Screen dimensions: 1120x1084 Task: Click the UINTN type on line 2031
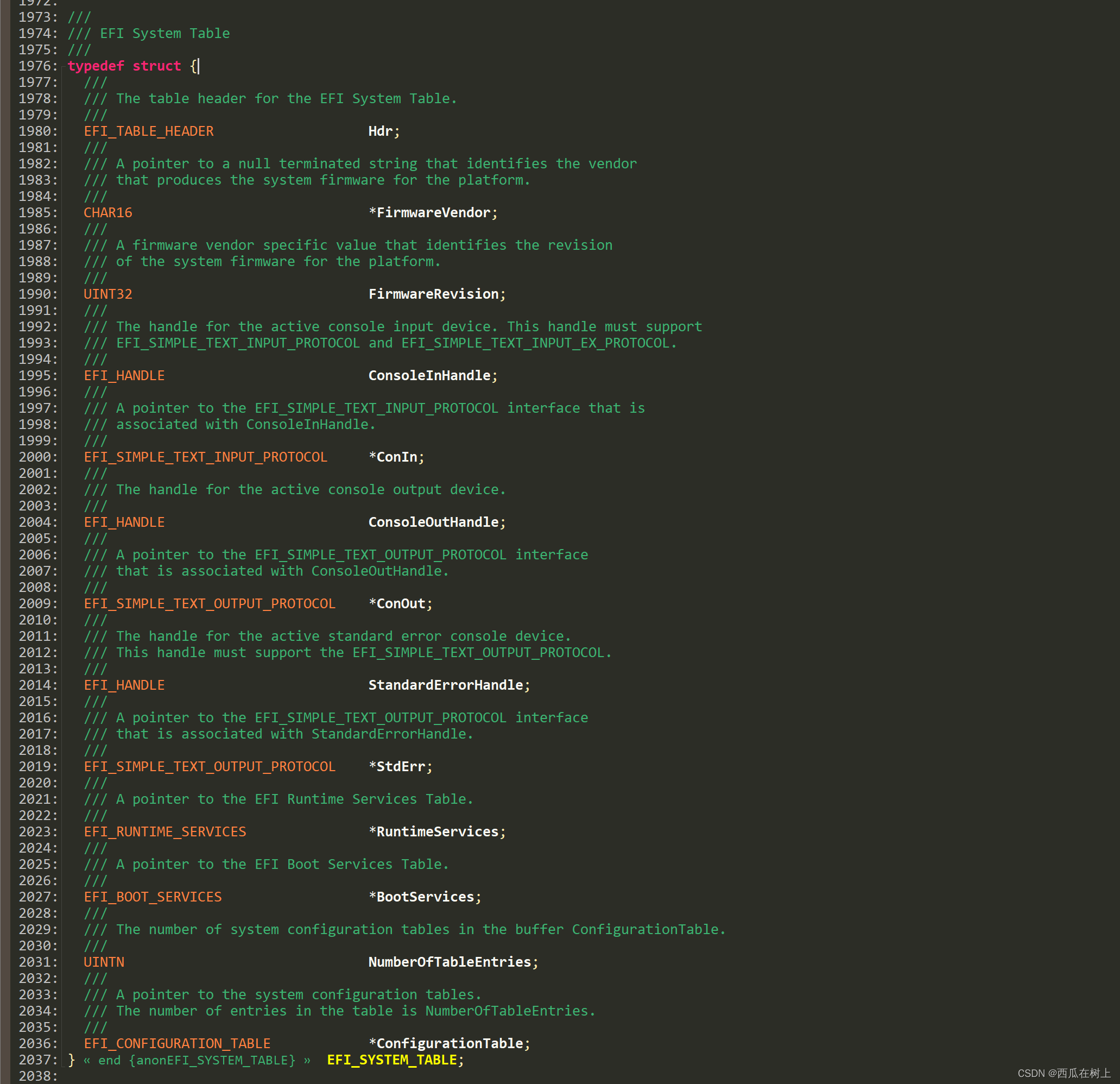pyautogui.click(x=104, y=962)
